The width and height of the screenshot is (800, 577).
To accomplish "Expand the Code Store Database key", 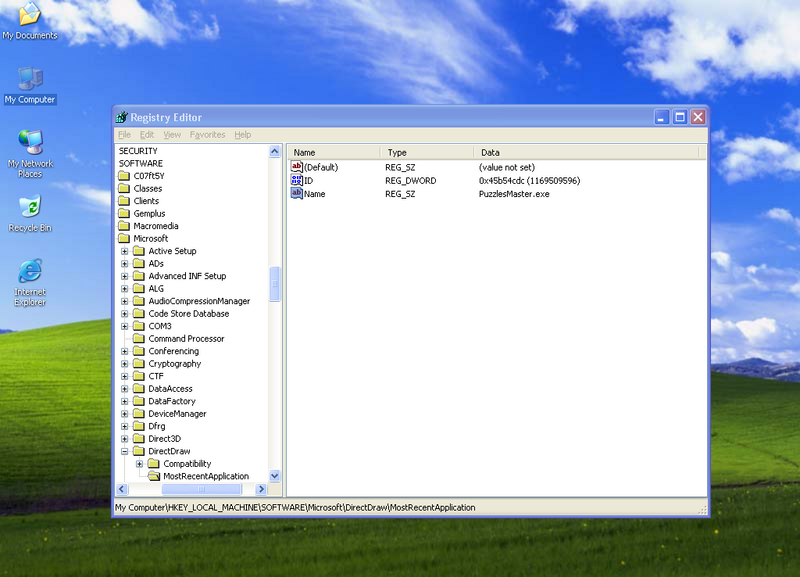I will 124,314.
